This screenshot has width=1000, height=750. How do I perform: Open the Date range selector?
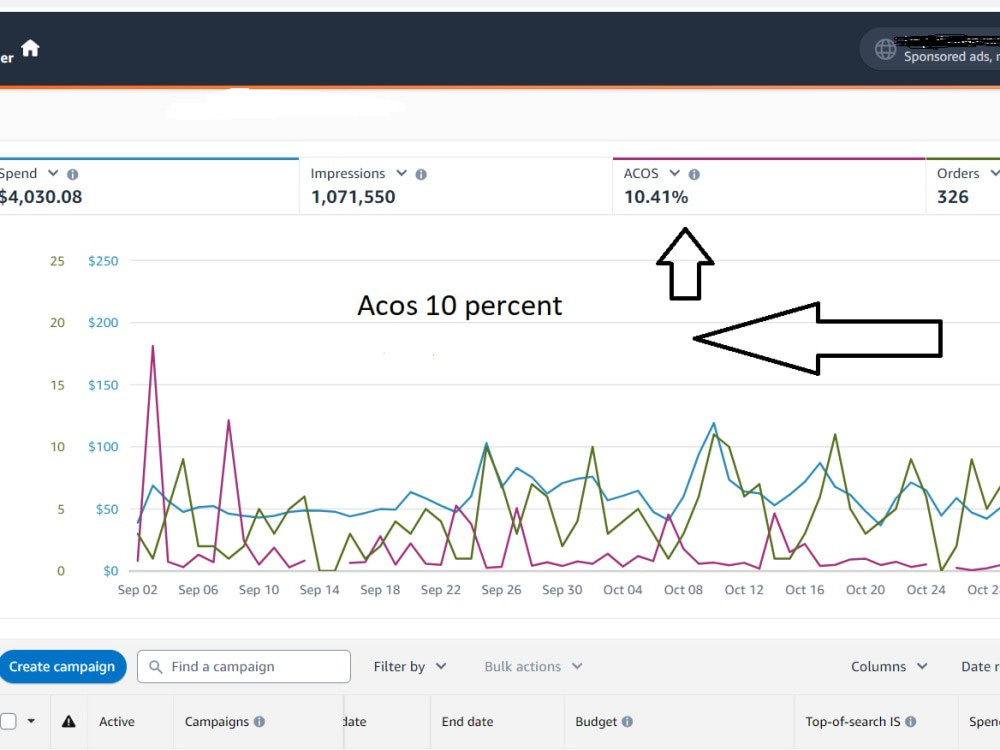[980, 666]
